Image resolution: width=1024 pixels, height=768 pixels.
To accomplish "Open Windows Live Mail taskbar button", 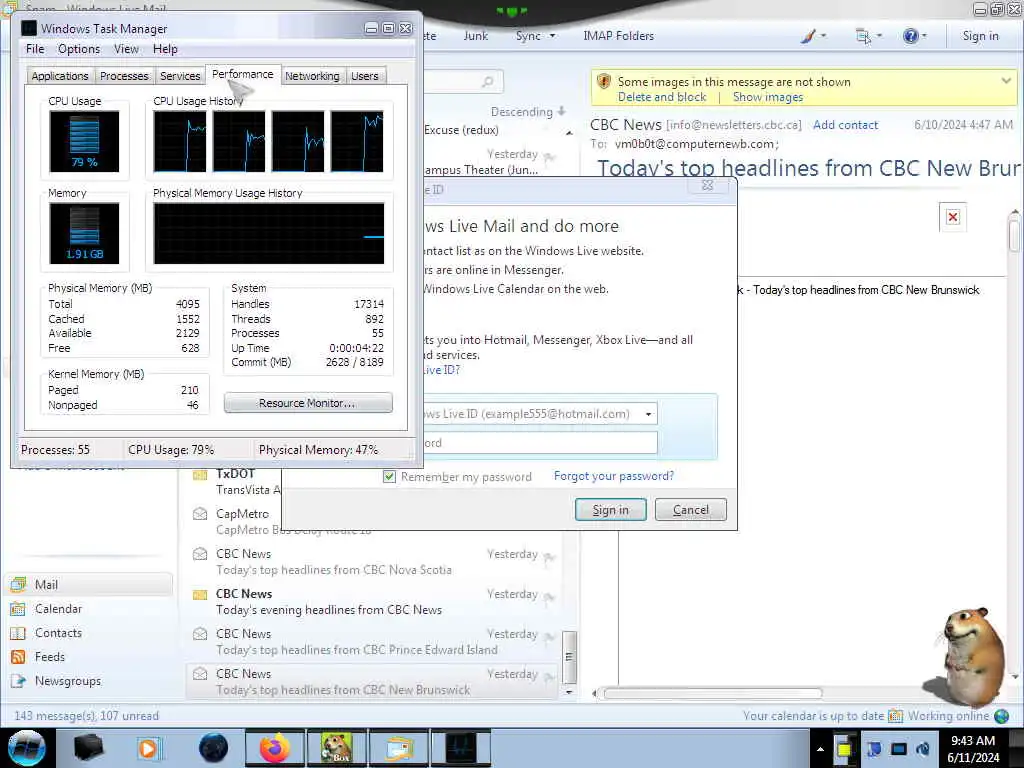I will pyautogui.click(x=398, y=748).
